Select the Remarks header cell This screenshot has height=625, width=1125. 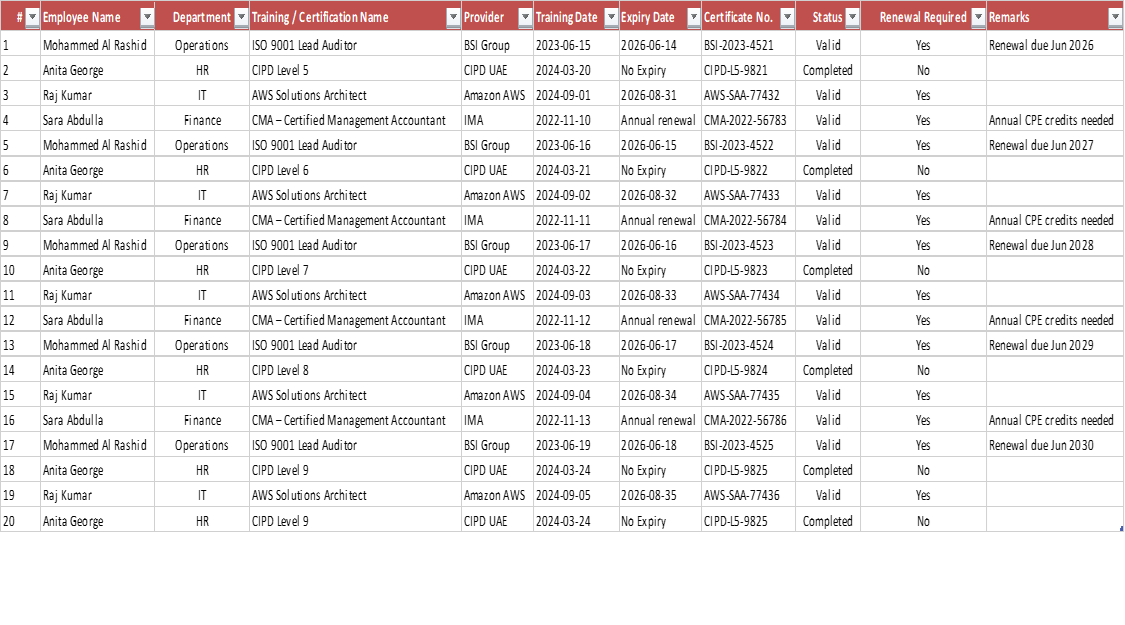1055,17
